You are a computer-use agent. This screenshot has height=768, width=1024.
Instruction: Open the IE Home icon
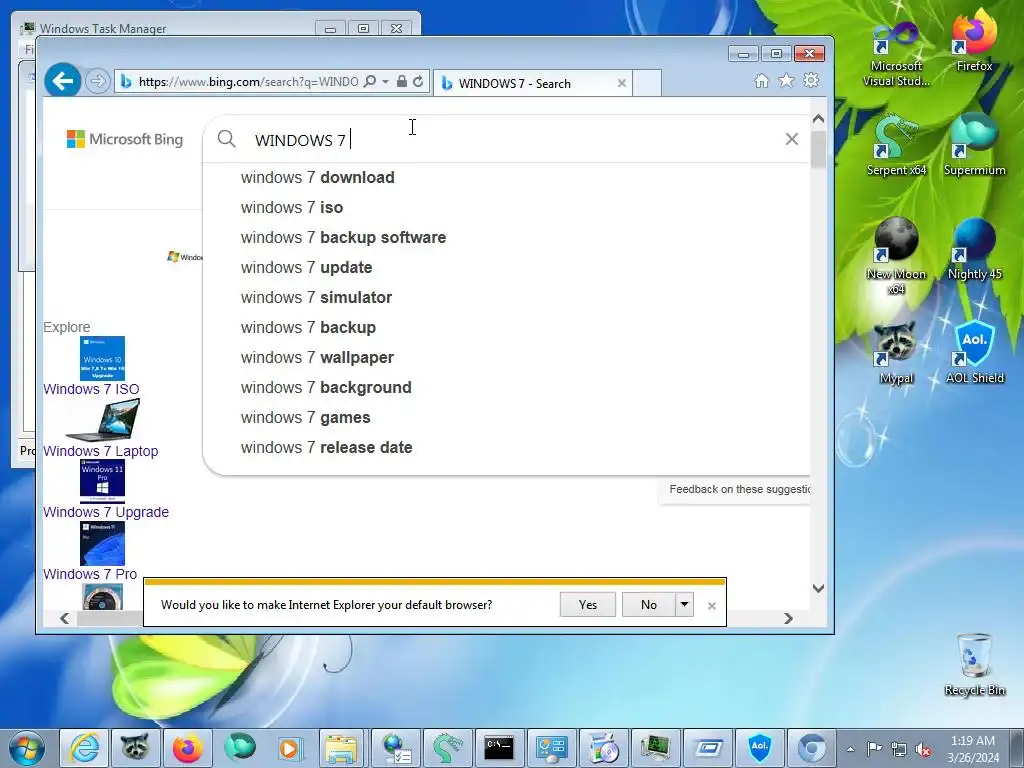[x=761, y=81]
